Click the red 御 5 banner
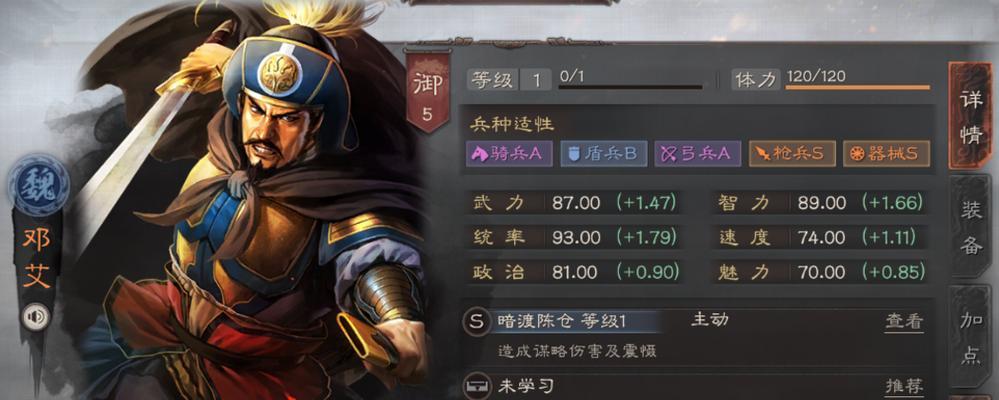This screenshot has width=999, height=400. [427, 92]
